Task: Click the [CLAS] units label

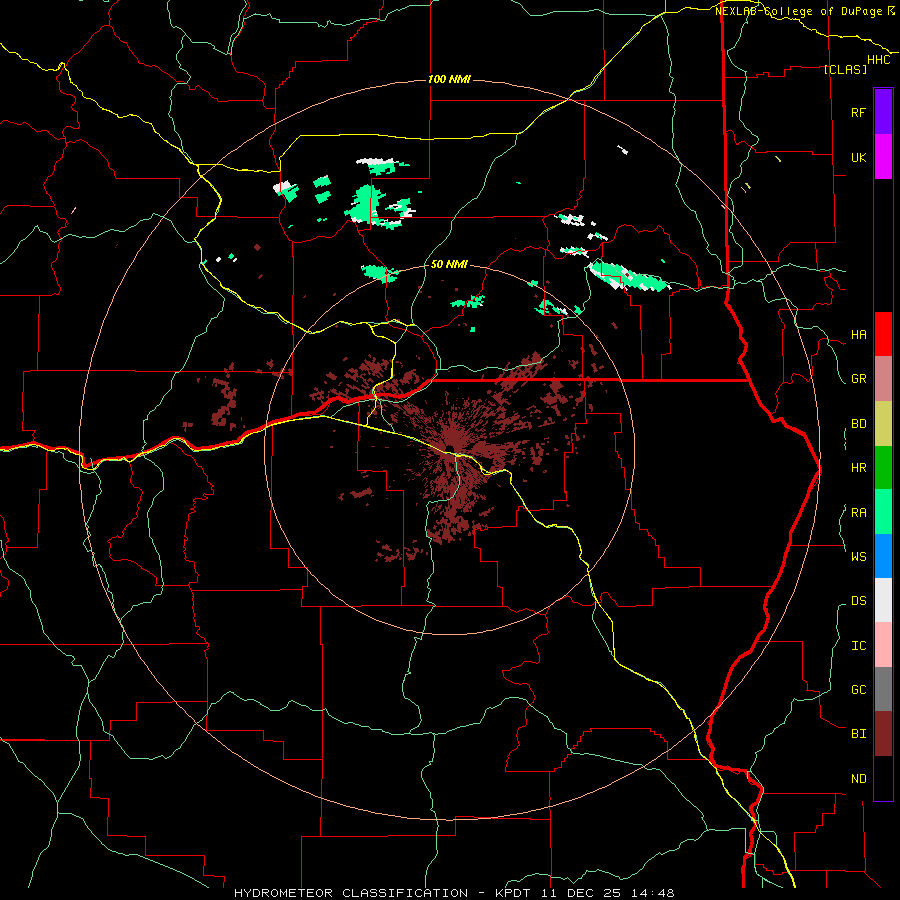Action: [845, 69]
